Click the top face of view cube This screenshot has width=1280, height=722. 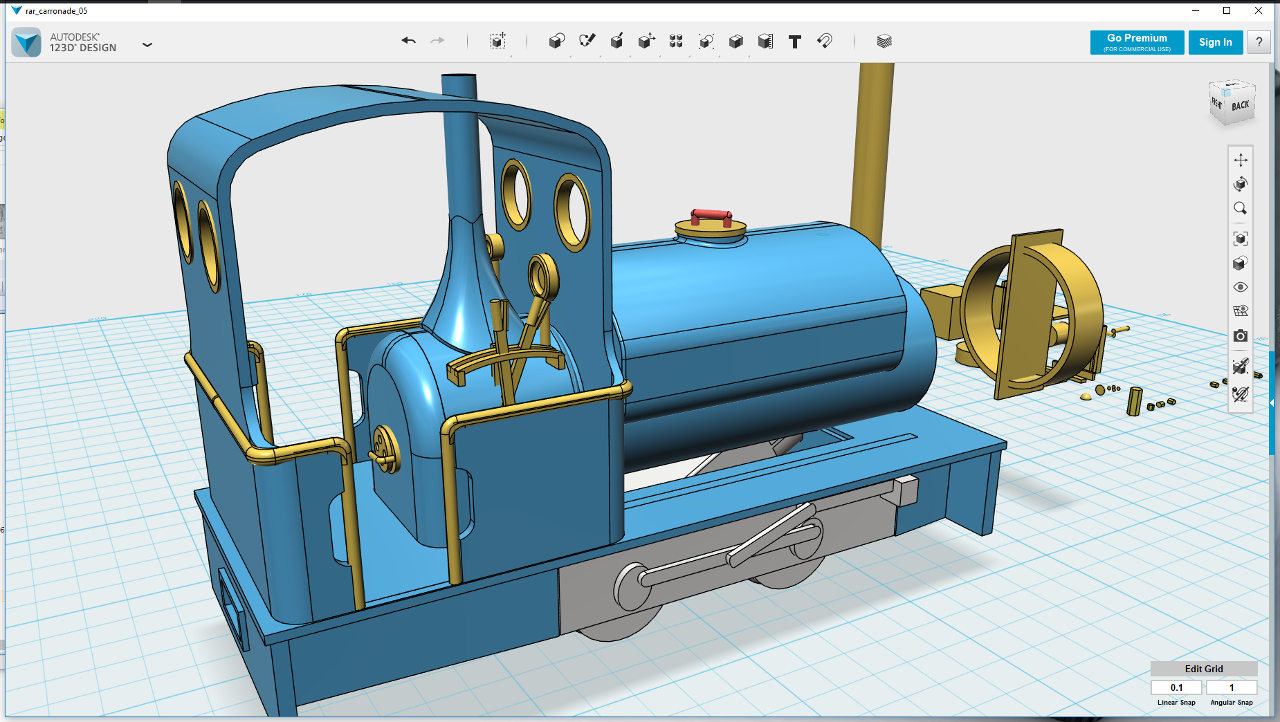[1234, 86]
